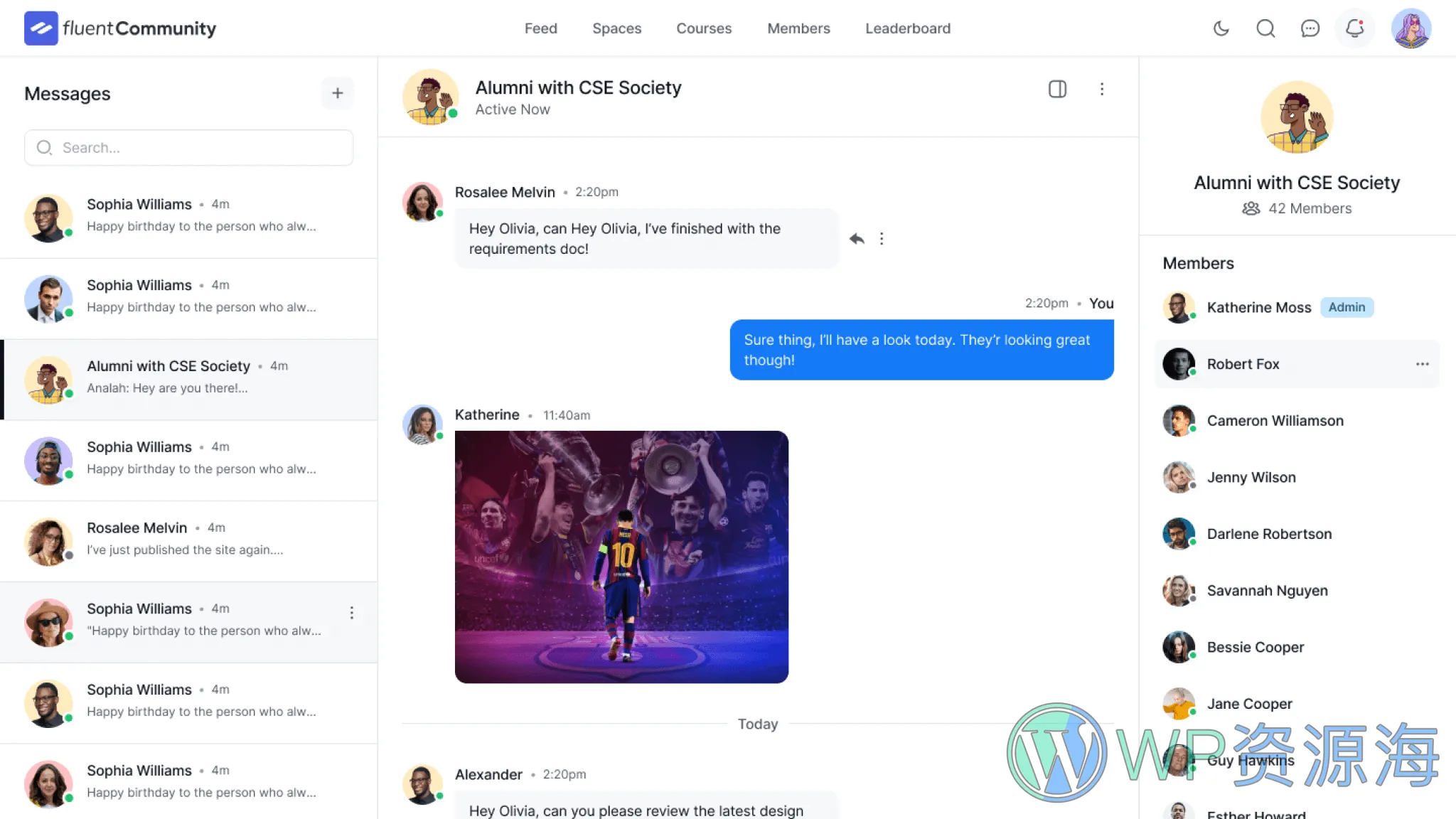1456x819 pixels.
Task: Click the fluentCommunity logo
Action: point(120,28)
